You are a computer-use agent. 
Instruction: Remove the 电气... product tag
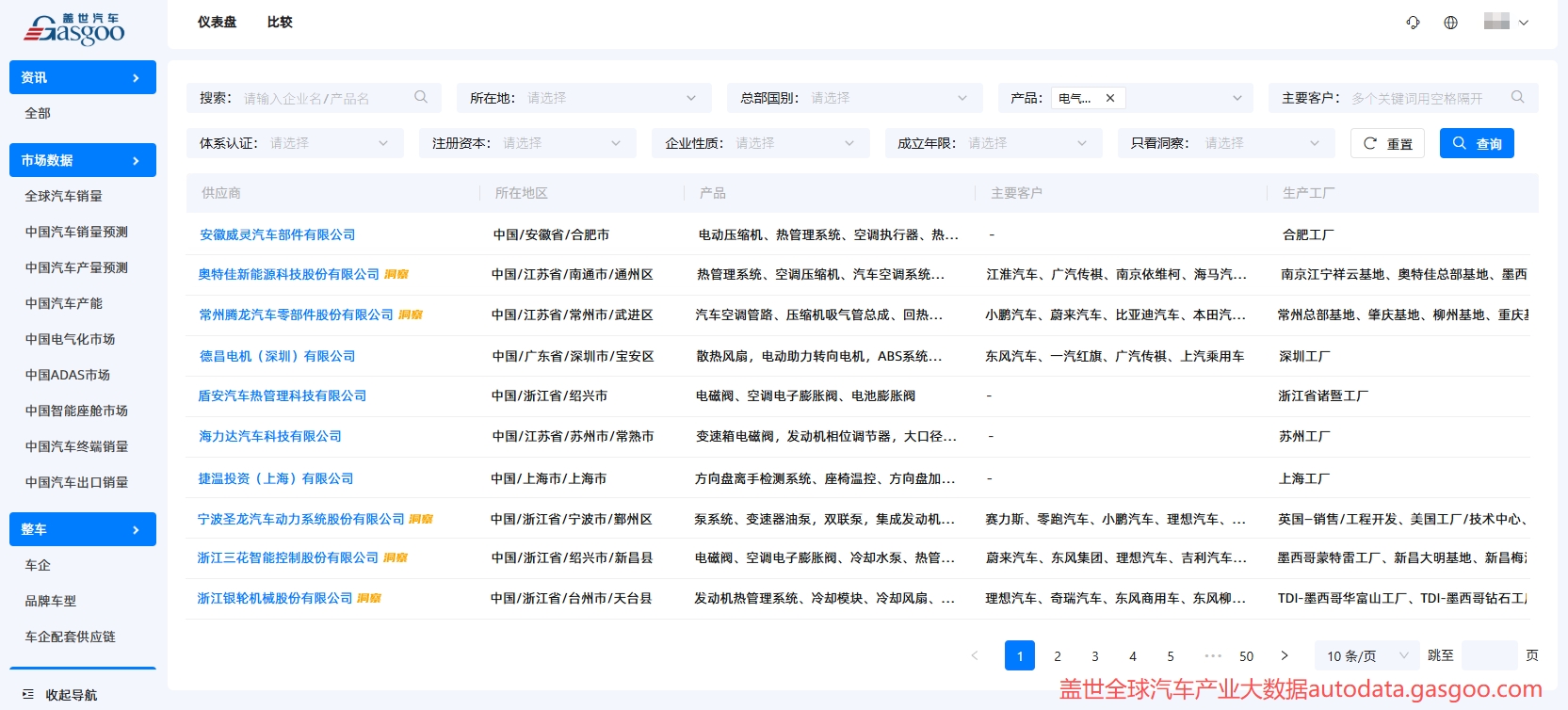click(1110, 98)
